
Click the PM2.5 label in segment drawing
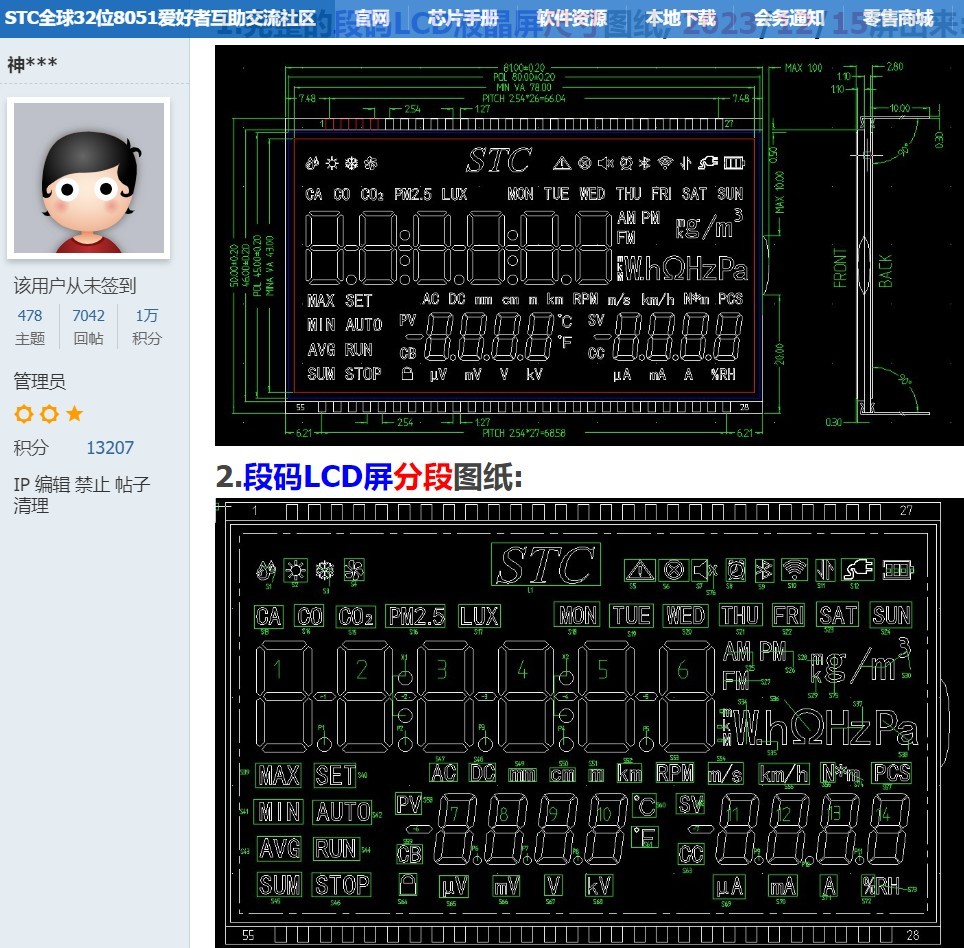click(416, 616)
